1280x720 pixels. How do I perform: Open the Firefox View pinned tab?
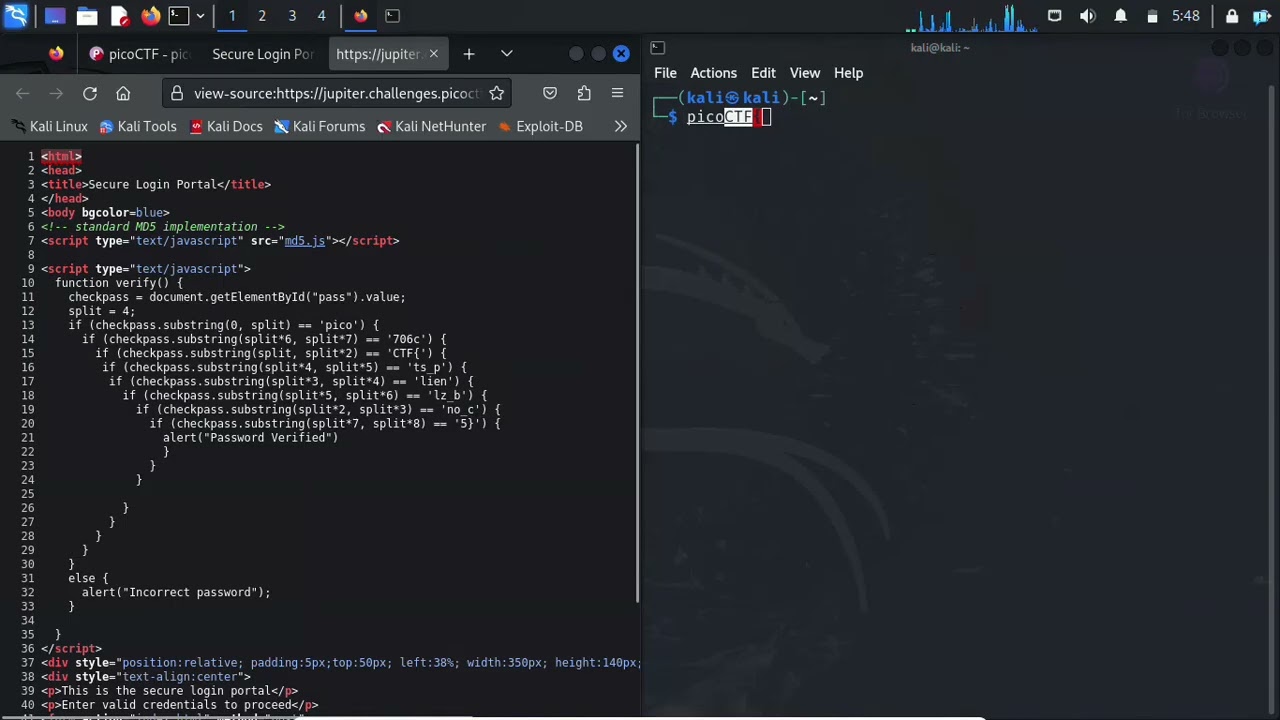tap(56, 54)
